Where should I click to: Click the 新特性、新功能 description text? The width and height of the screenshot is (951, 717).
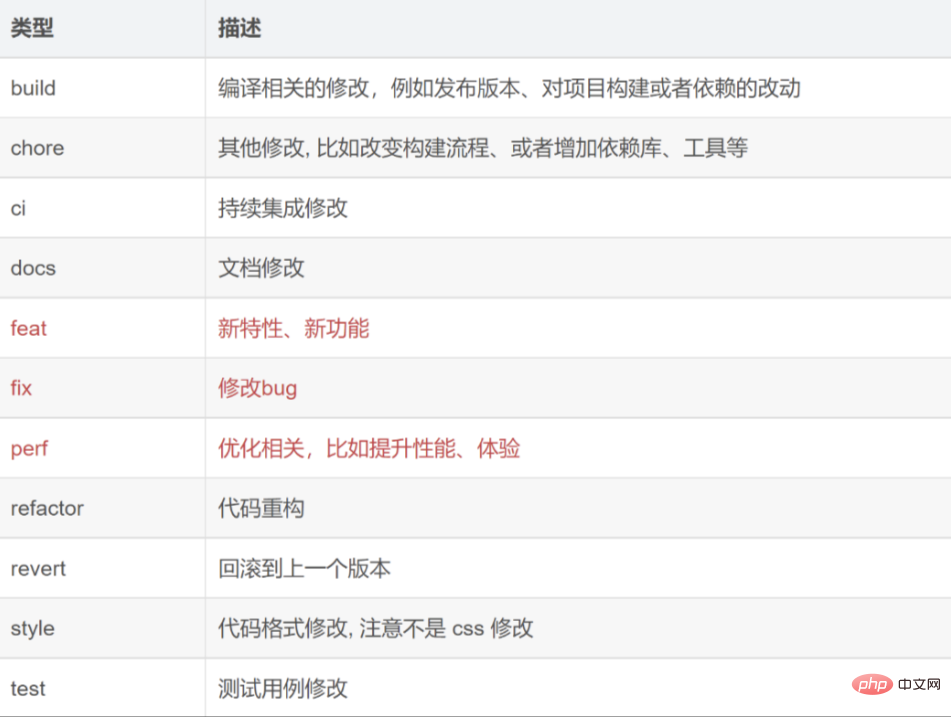[x=294, y=328]
